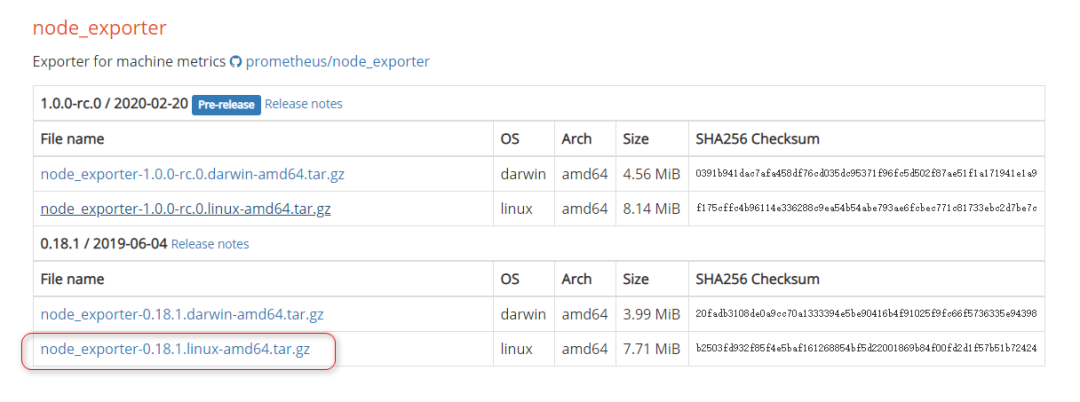Viewport: 1080px width, 402px height.
Task: Click the 7.71 MiB size cell
Action: [x=651, y=349]
